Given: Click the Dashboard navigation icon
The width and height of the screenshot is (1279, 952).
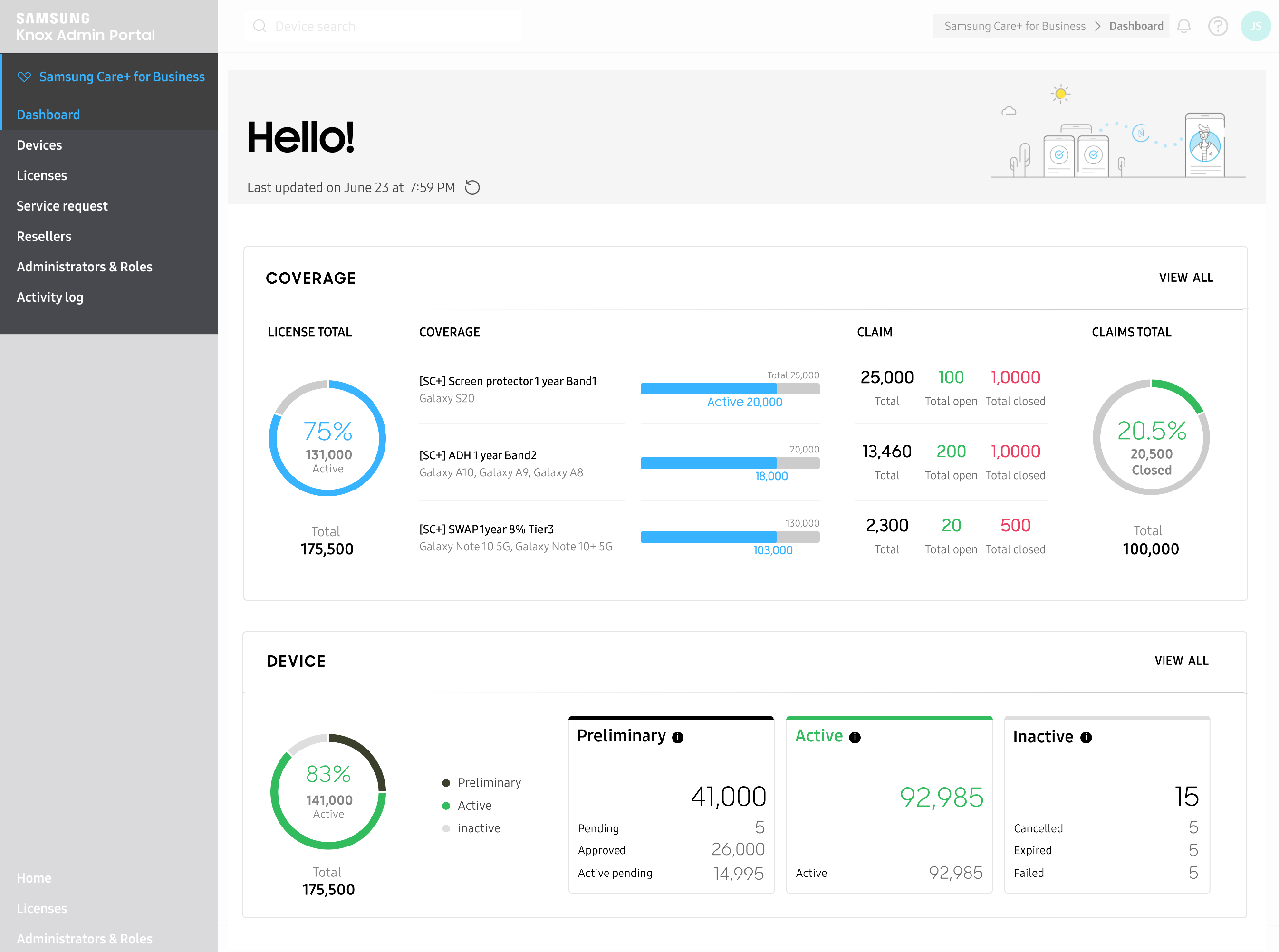Looking at the screenshot, I should pos(48,114).
